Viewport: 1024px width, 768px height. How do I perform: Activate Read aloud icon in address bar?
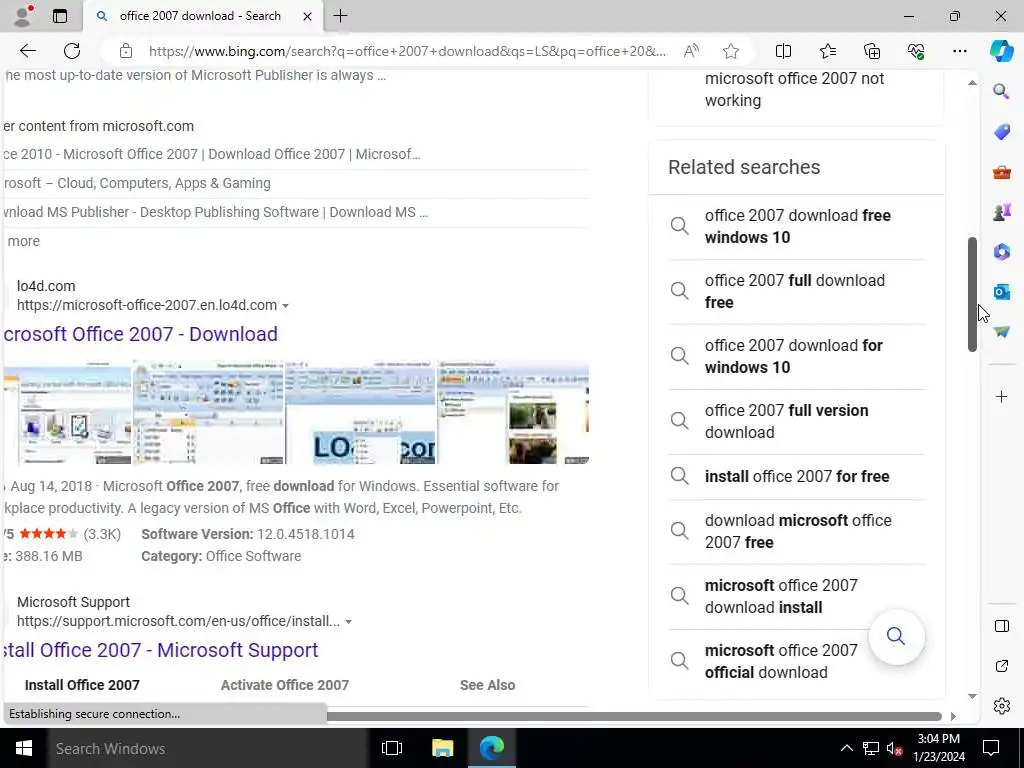tap(691, 51)
